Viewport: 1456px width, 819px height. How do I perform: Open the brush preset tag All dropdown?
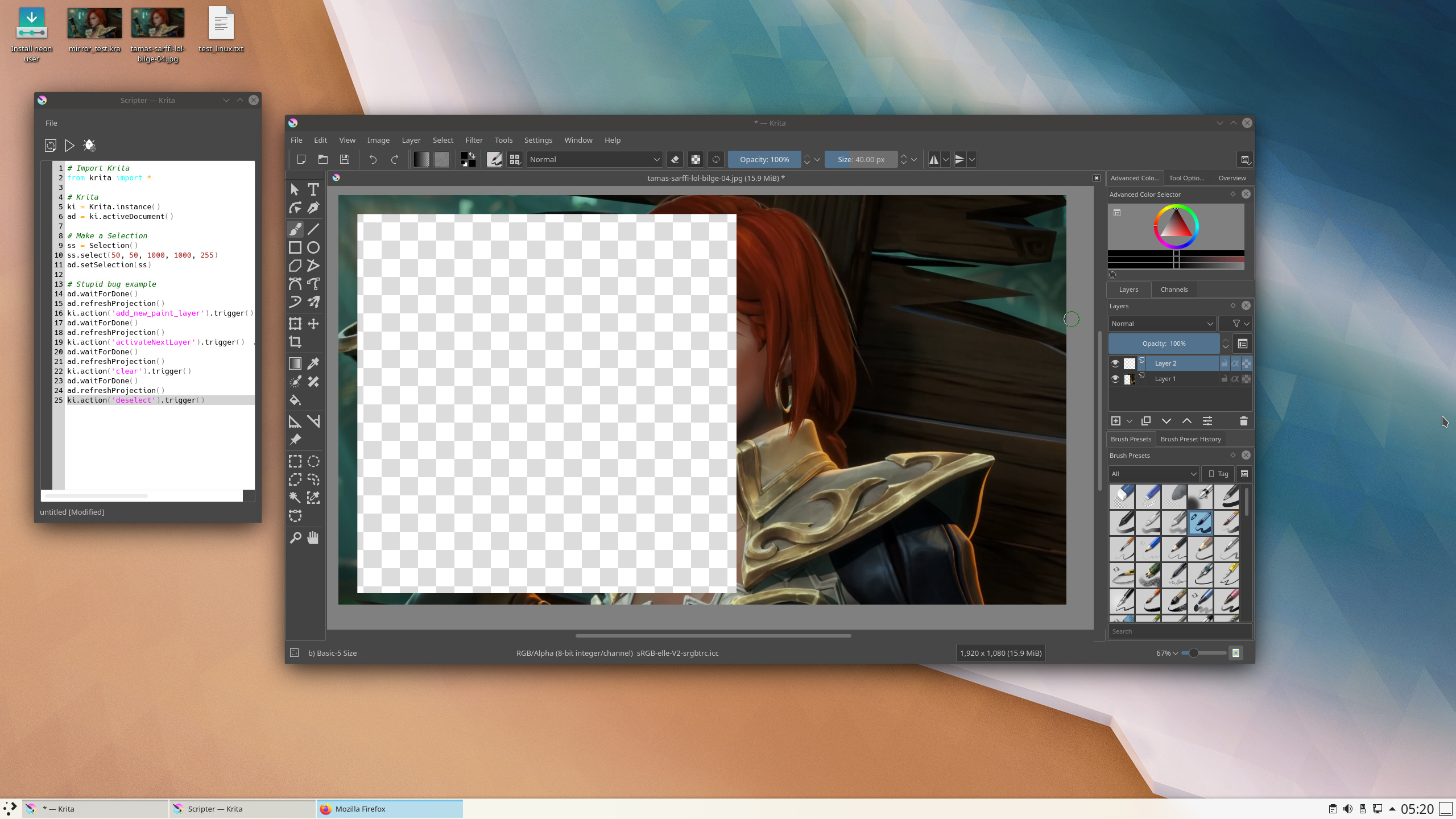[x=1154, y=474]
